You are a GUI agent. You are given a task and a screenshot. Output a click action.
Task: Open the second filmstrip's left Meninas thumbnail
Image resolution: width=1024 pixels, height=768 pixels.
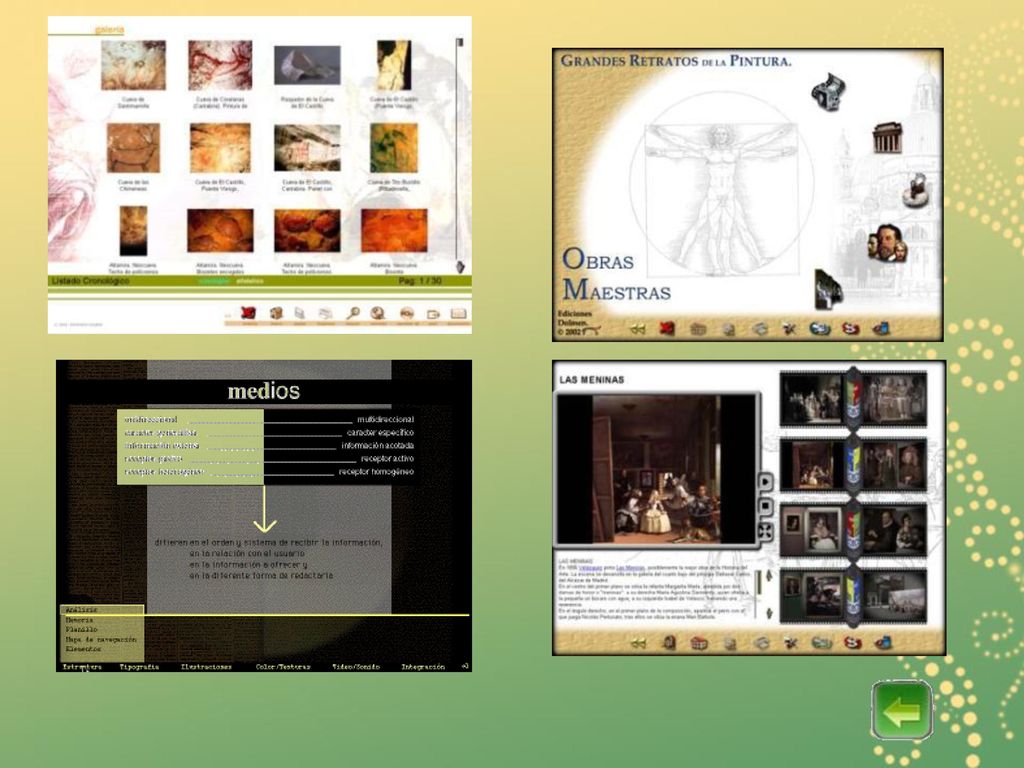[x=811, y=465]
